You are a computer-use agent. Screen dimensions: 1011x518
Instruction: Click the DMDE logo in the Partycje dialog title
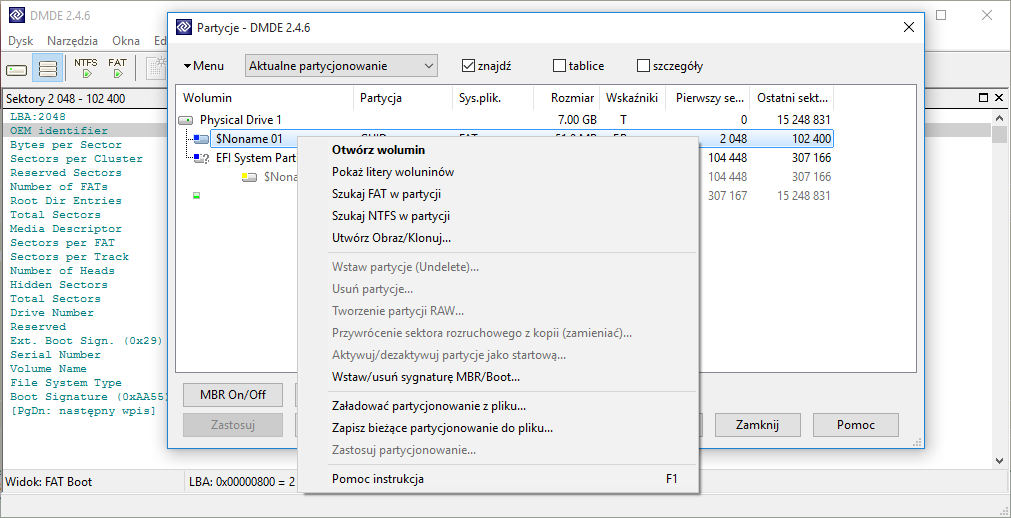184,27
